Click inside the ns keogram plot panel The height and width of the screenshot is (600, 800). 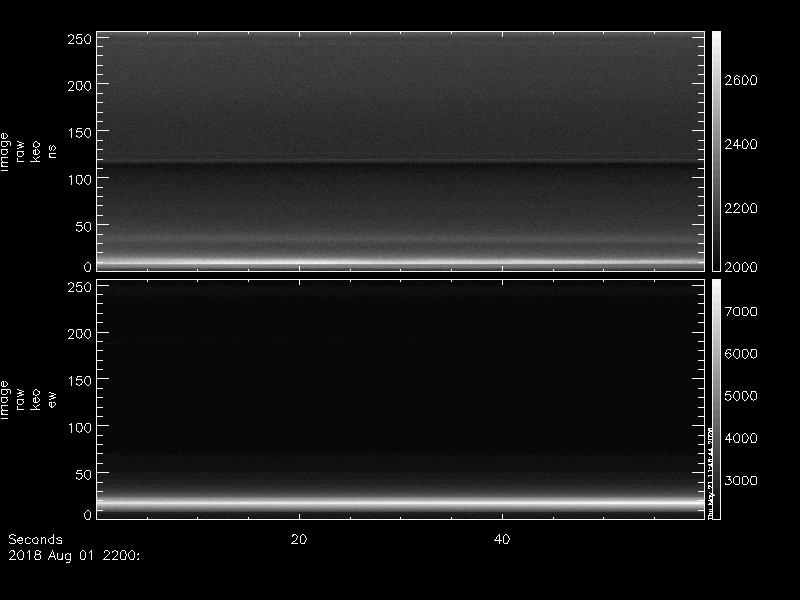pyautogui.click(x=401, y=151)
